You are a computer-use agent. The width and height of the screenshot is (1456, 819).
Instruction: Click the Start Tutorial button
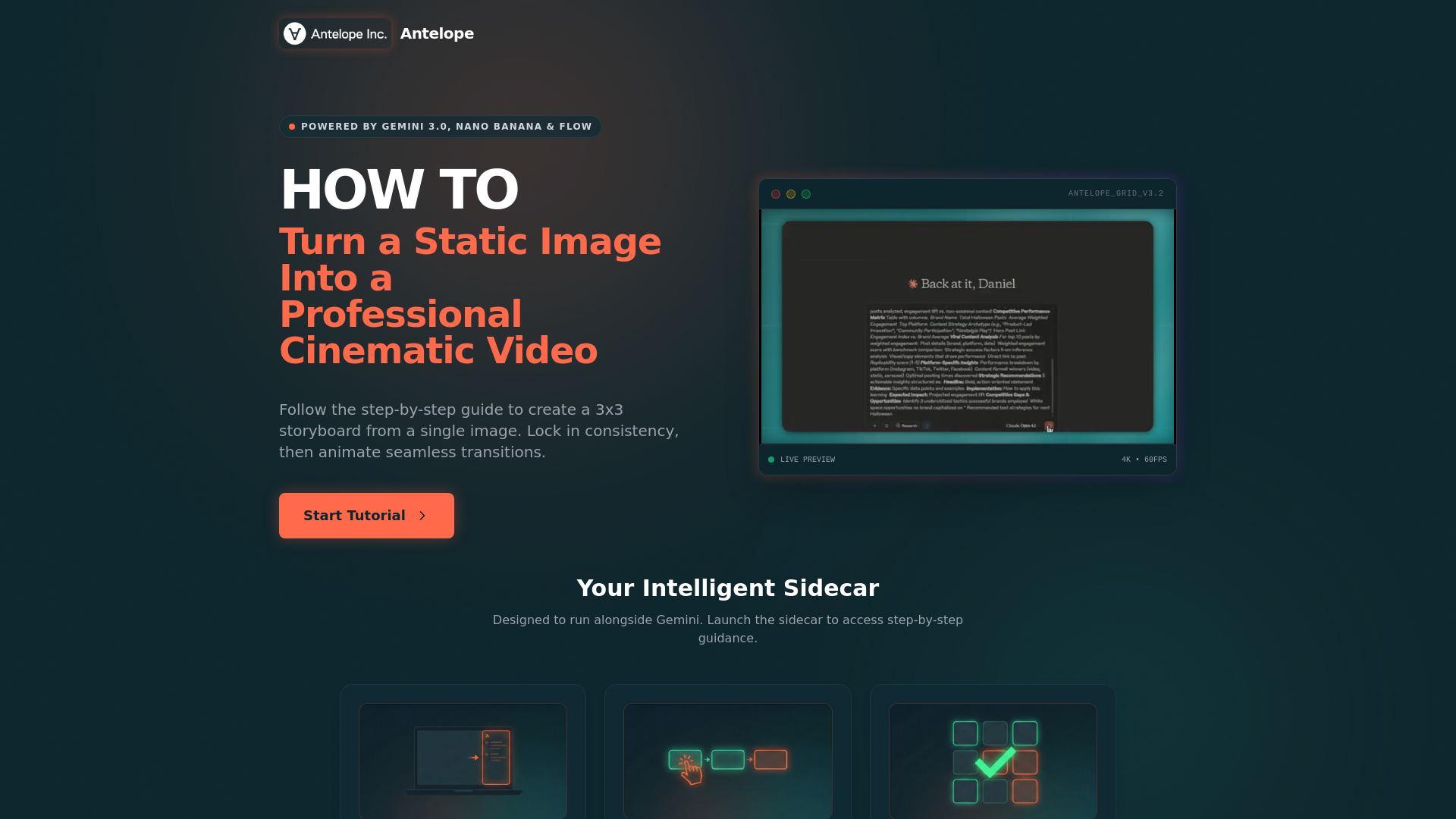(366, 516)
